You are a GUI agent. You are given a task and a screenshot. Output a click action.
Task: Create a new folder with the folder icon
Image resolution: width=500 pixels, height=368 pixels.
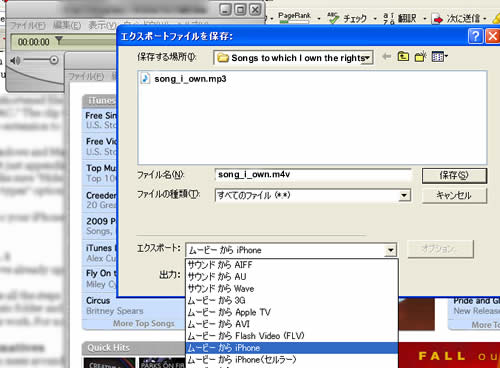point(421,57)
